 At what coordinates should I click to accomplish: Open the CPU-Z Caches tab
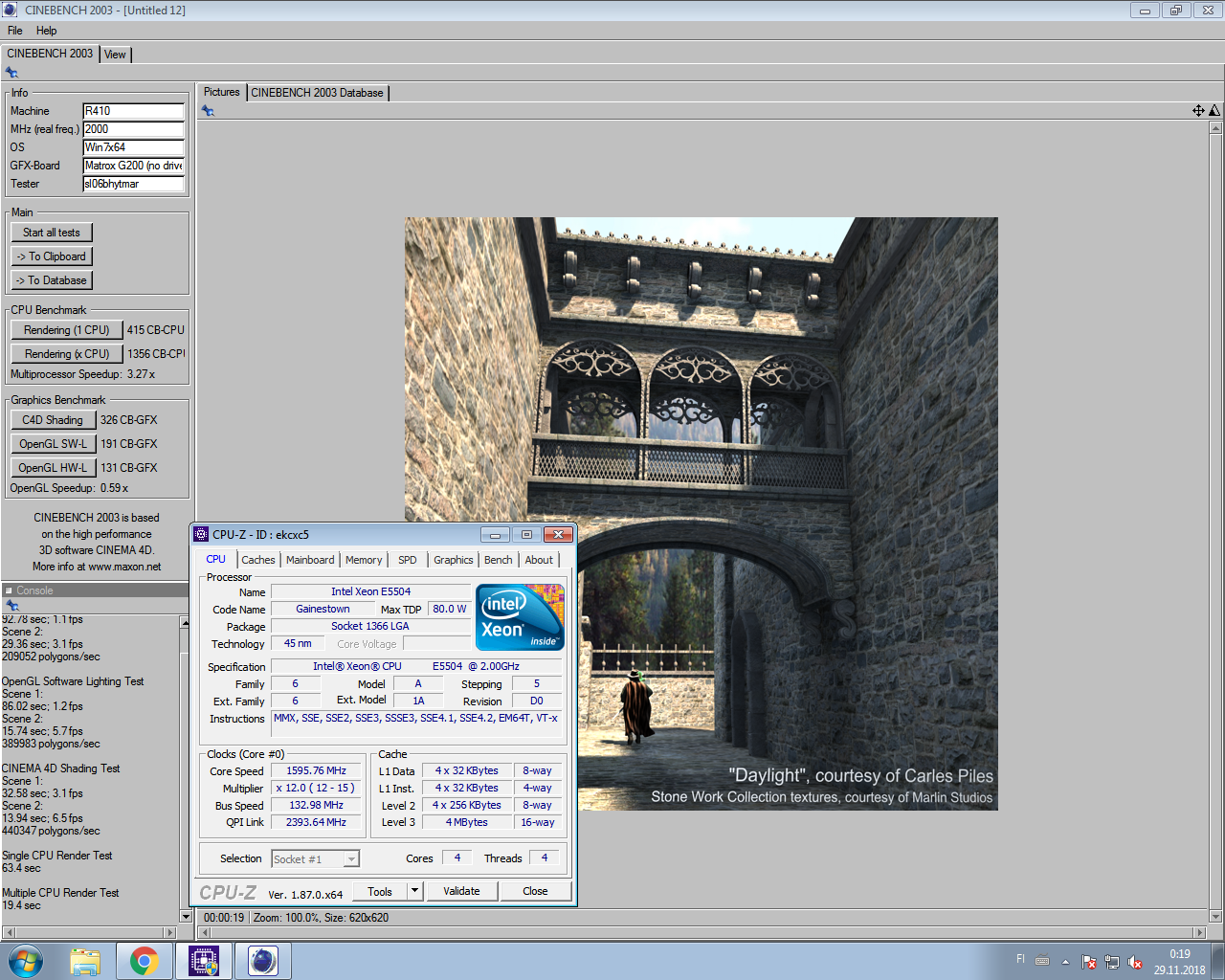point(258,560)
